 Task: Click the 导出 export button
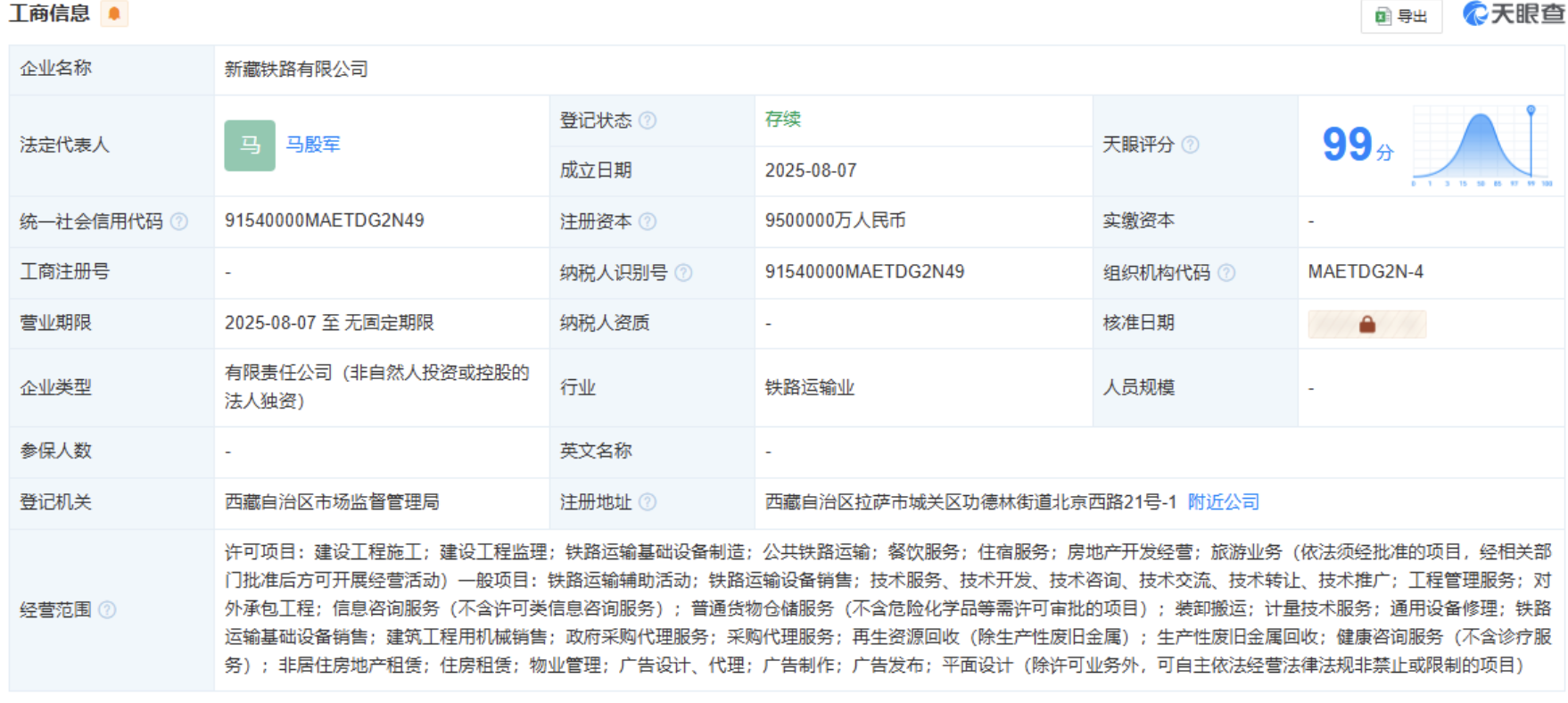tap(1401, 16)
